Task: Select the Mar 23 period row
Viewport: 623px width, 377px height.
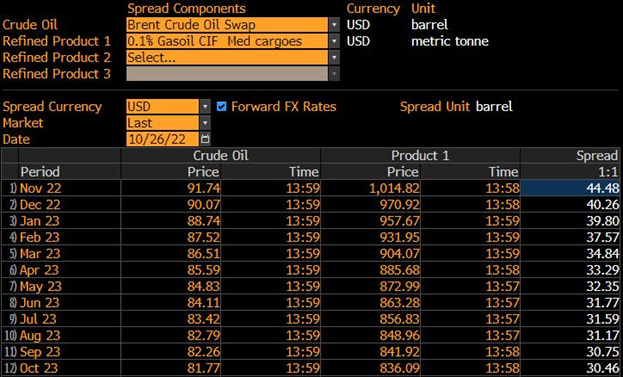Action: pos(310,253)
